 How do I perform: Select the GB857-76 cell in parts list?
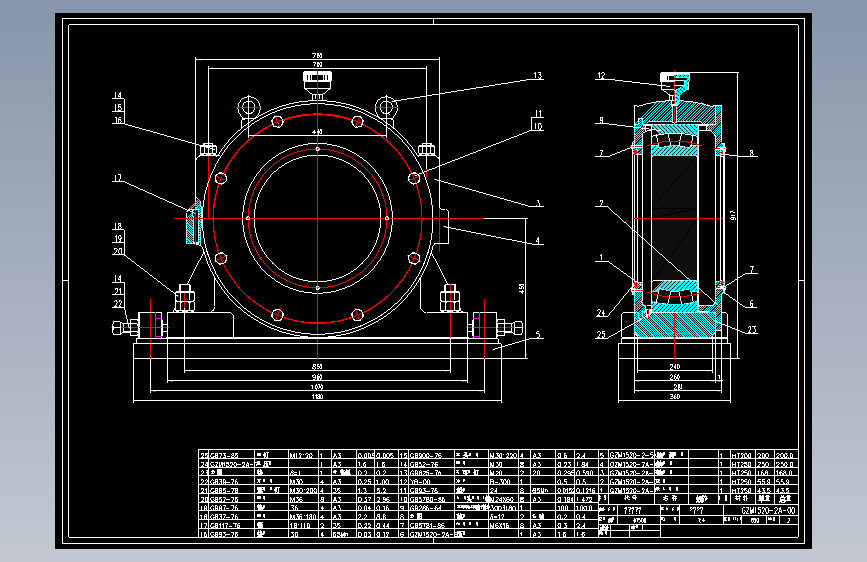pyautogui.click(x=225, y=499)
